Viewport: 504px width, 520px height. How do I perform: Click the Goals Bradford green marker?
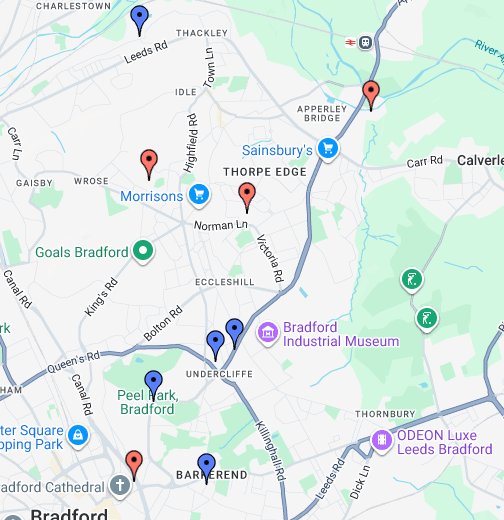(143, 251)
